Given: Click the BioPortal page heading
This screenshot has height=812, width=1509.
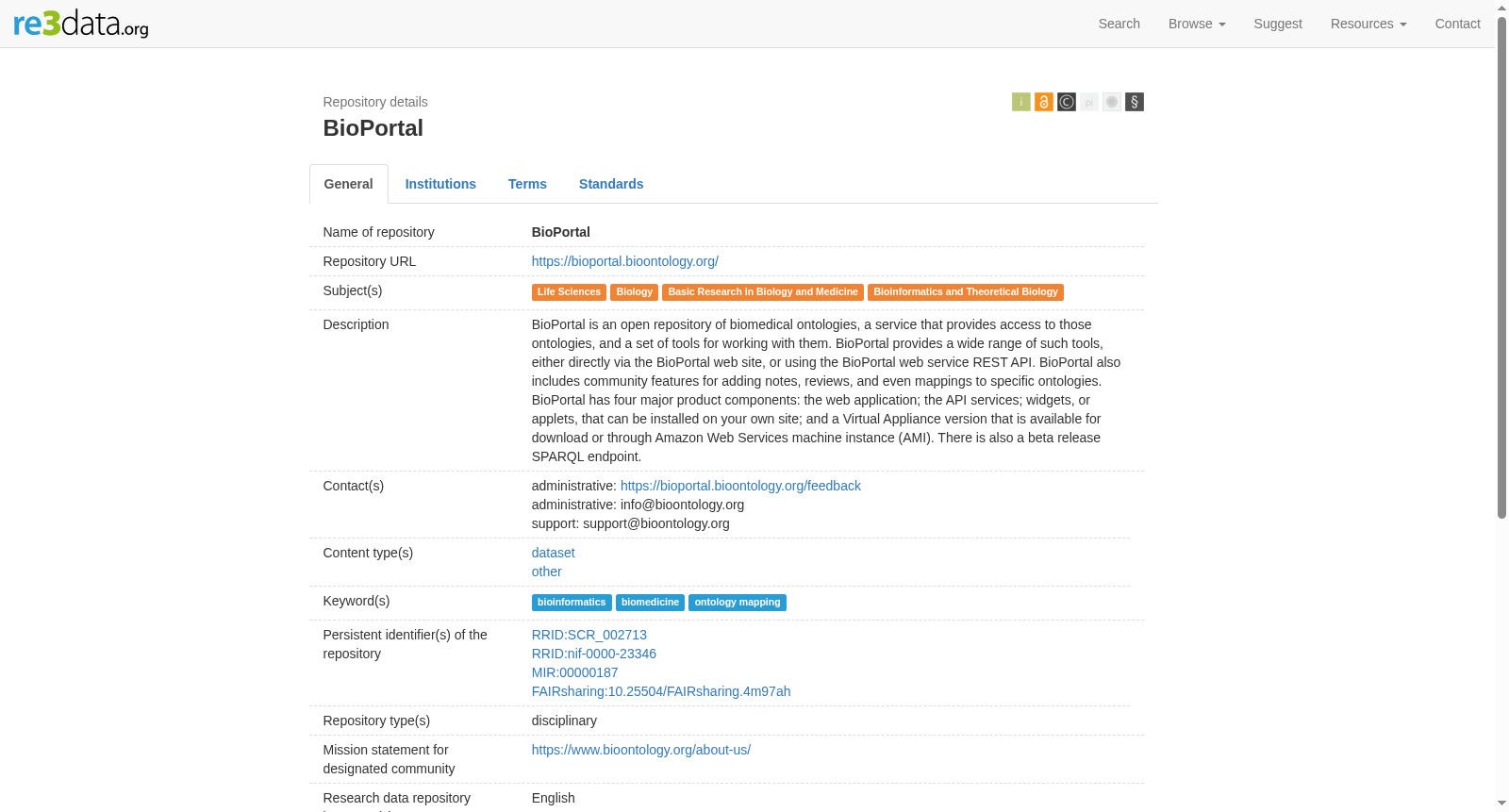Looking at the screenshot, I should tap(373, 128).
